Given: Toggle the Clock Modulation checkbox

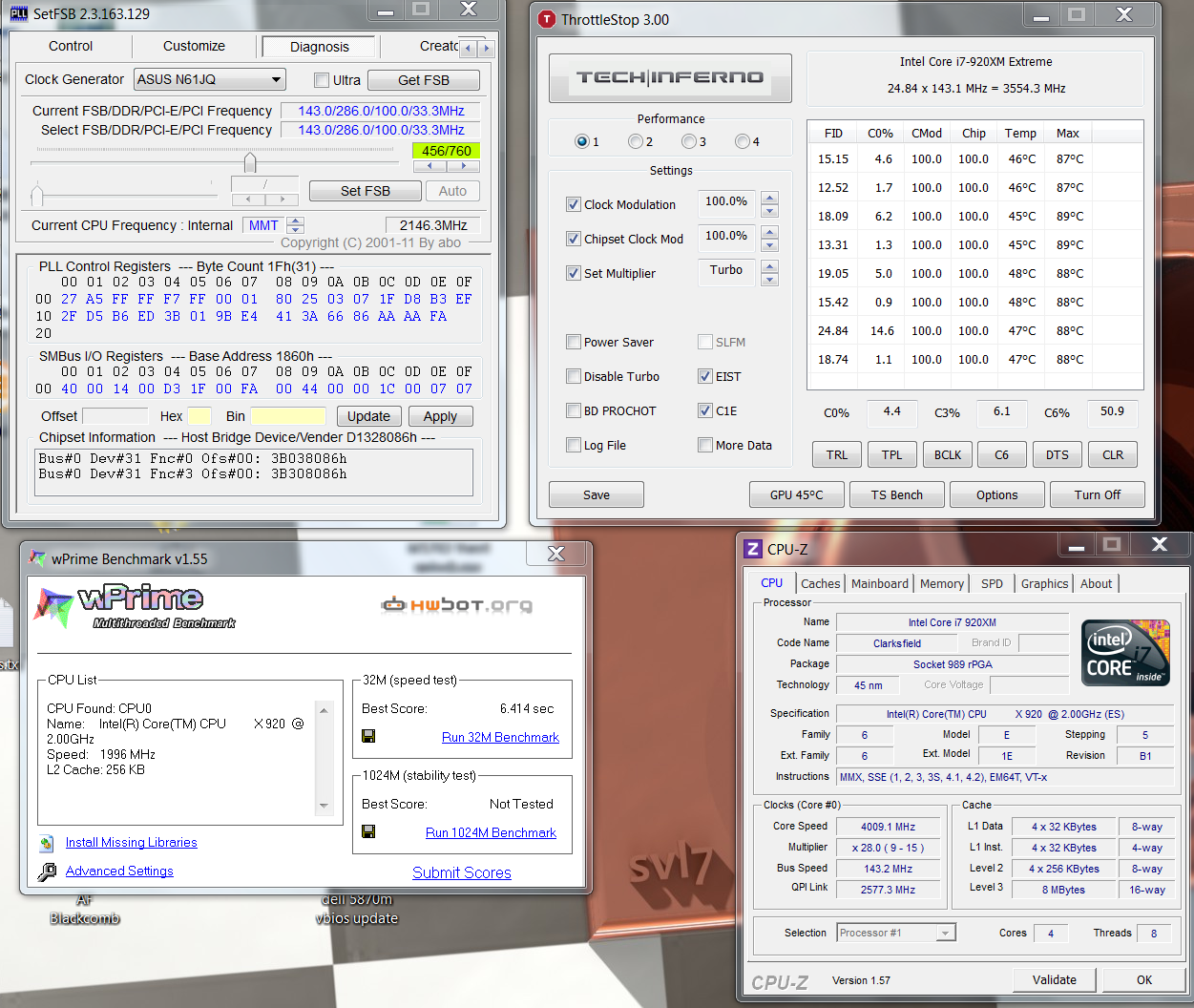Looking at the screenshot, I should pos(574,204).
